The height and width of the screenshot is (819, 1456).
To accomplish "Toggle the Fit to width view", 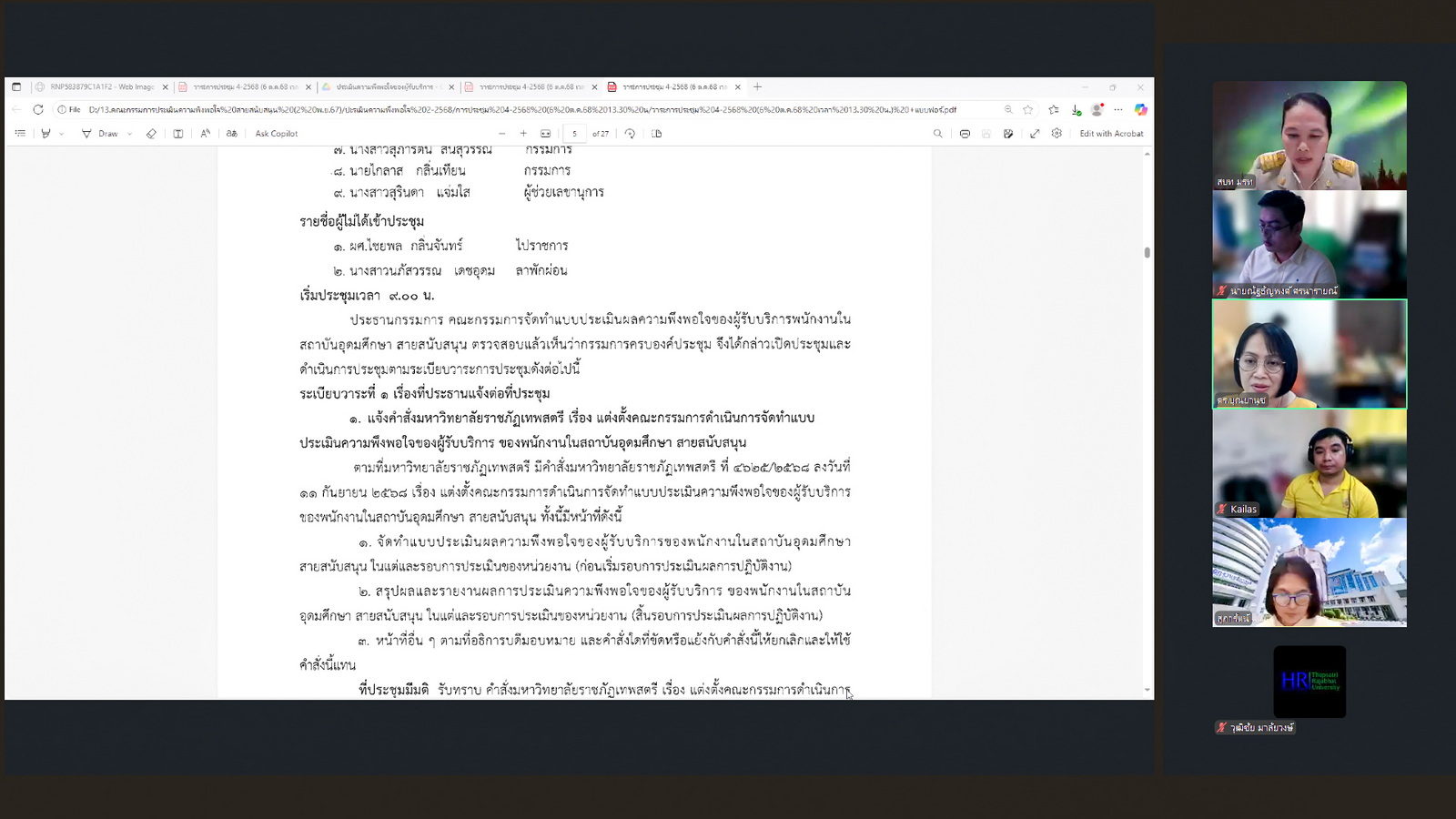I will tap(545, 134).
